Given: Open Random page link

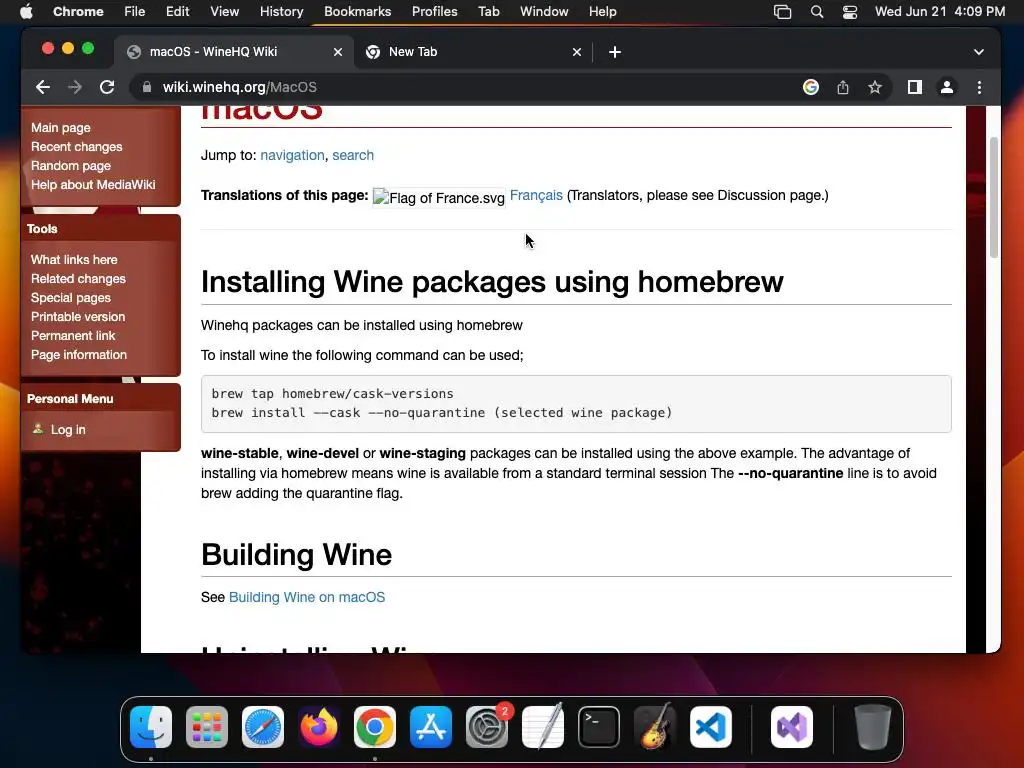Looking at the screenshot, I should (71, 166).
